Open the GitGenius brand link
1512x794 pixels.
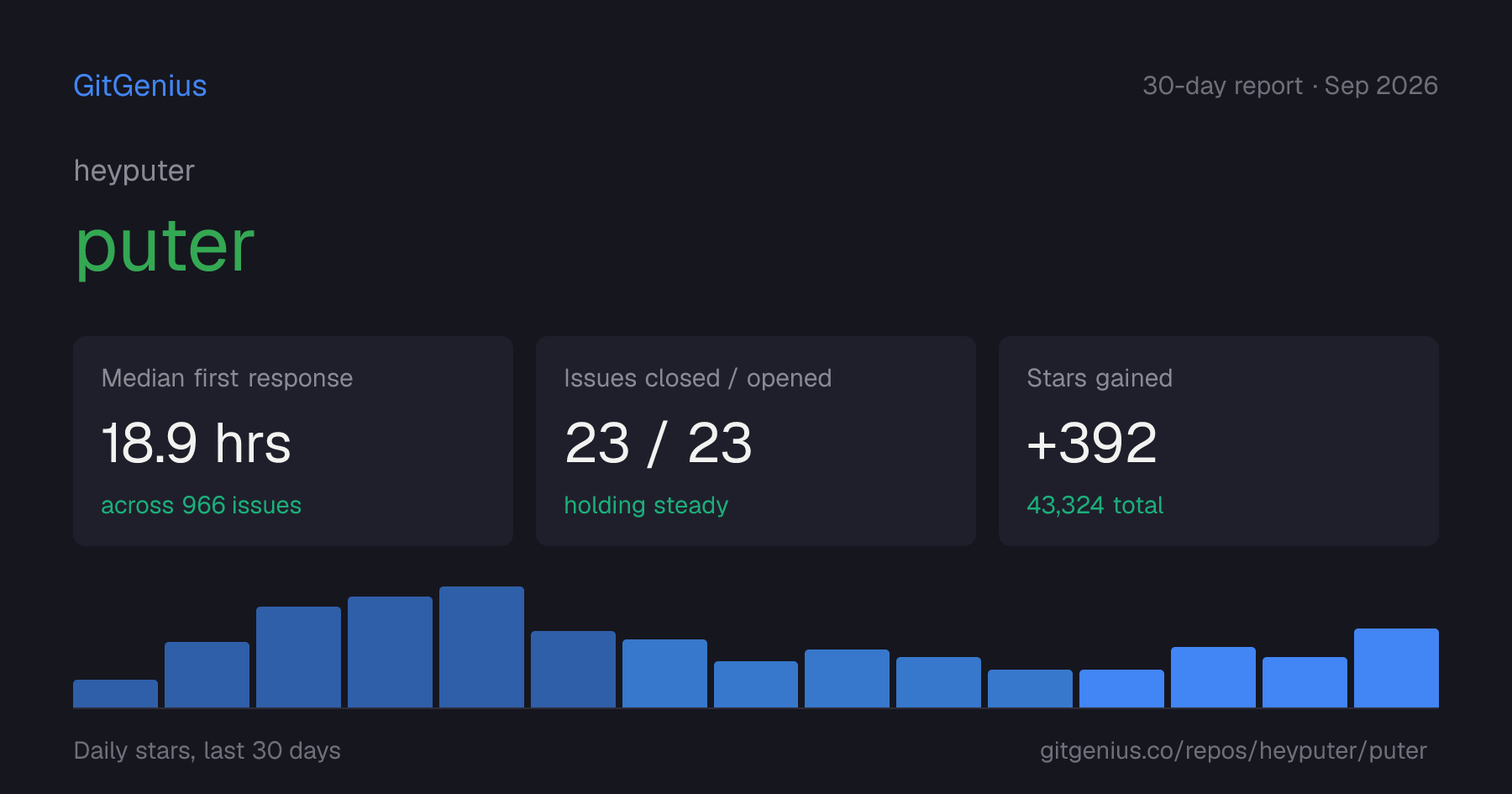139,86
